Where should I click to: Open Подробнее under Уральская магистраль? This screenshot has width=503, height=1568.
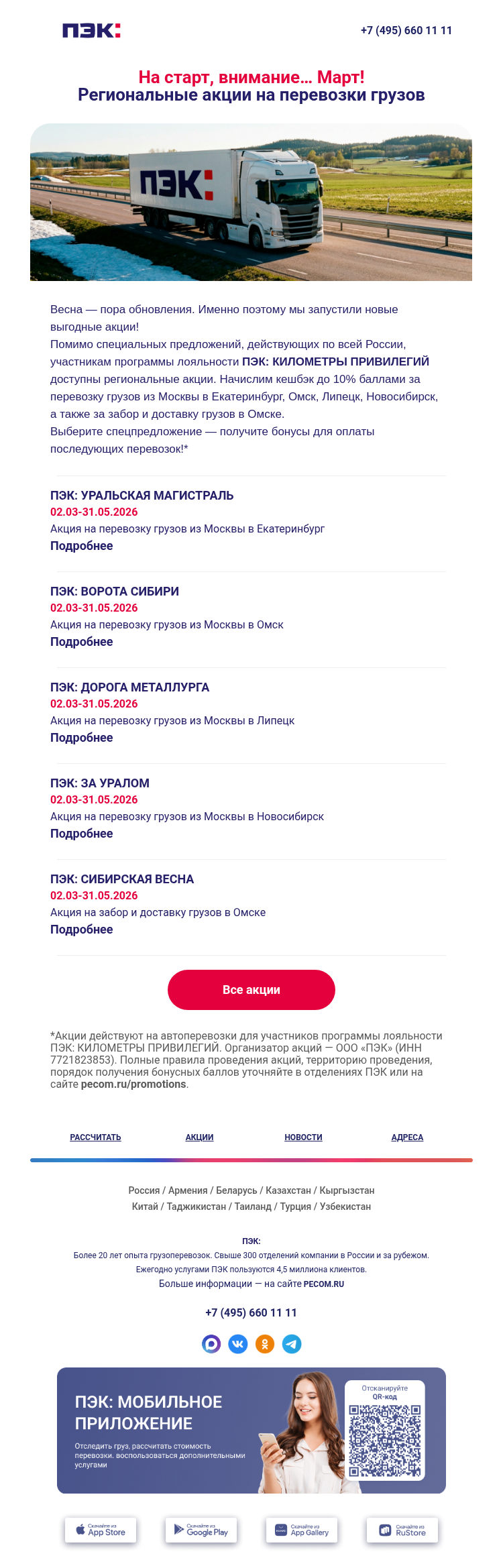point(82,546)
